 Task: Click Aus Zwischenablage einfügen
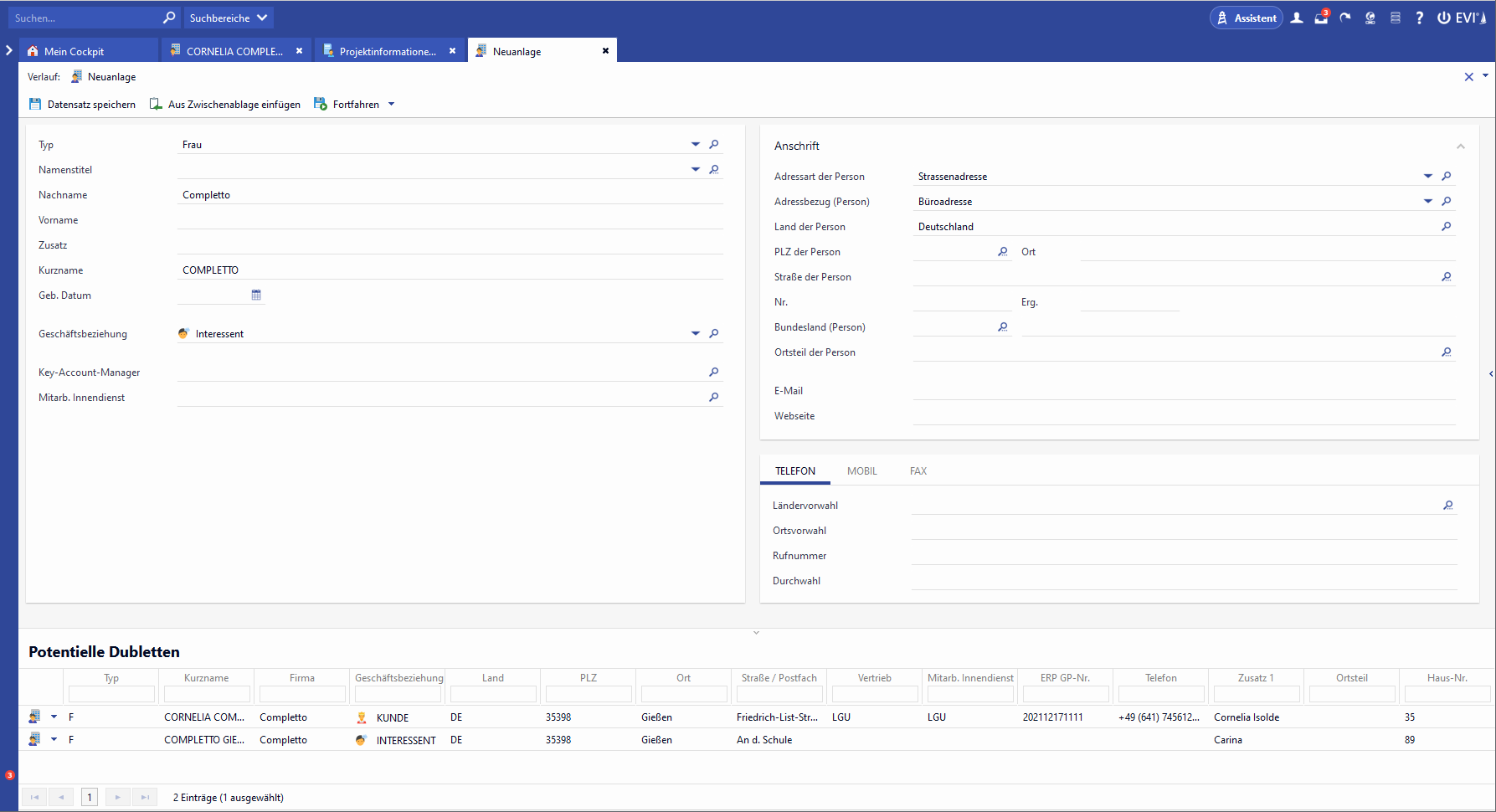225,105
